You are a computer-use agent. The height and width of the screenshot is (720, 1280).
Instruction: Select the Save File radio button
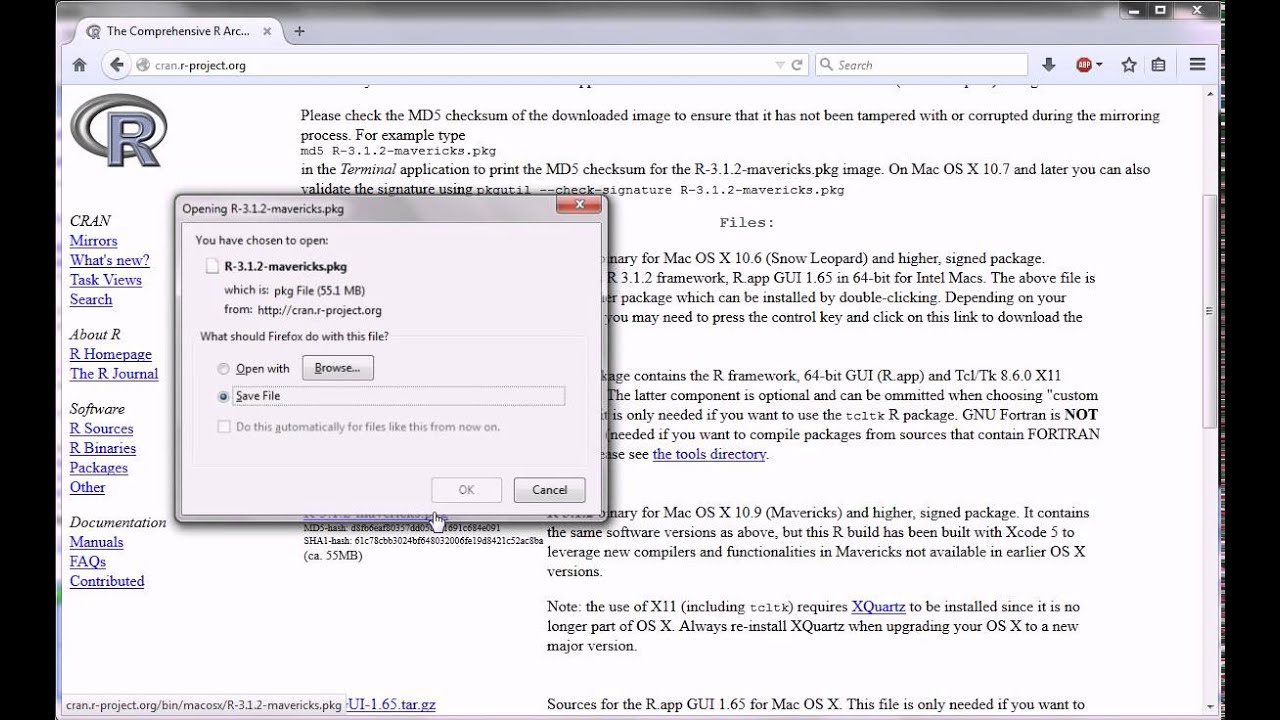[223, 396]
